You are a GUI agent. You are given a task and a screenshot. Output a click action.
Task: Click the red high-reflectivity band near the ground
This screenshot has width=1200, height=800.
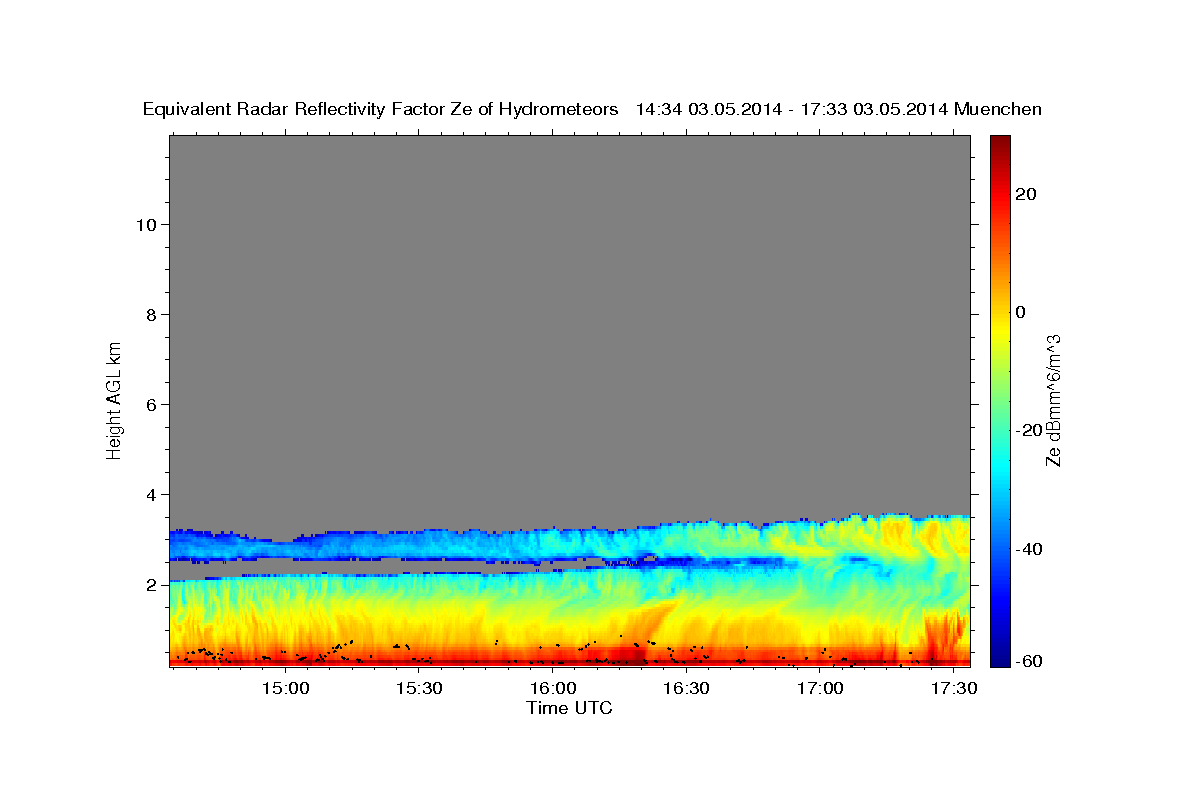pos(569,658)
